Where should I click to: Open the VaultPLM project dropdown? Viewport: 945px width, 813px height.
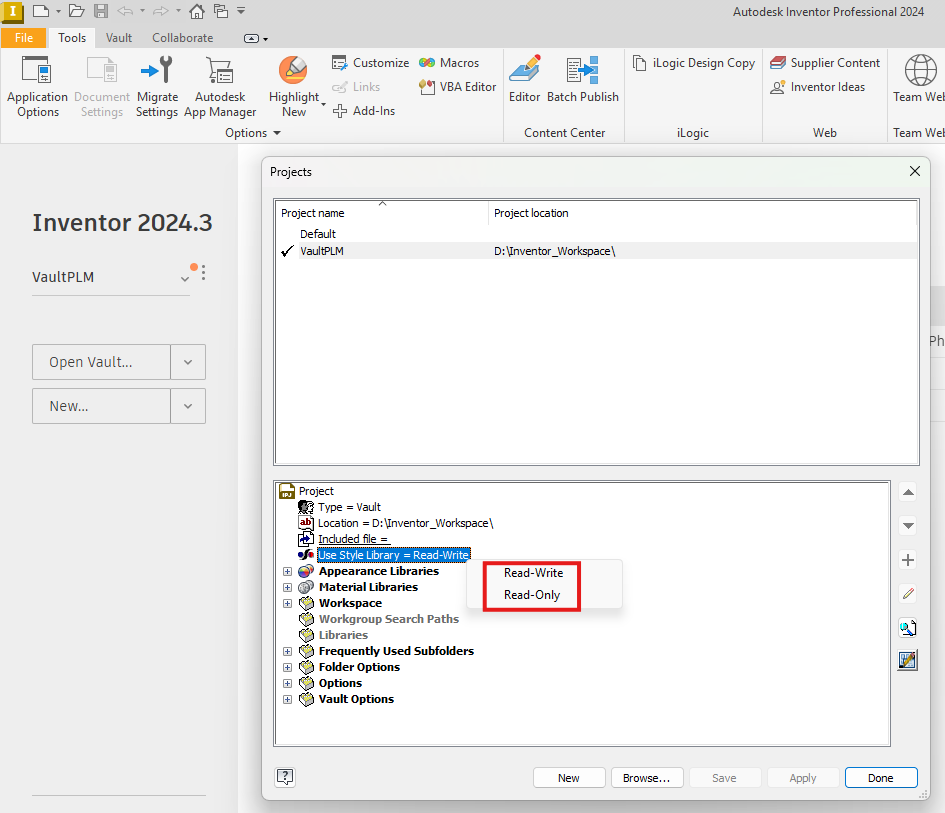pyautogui.click(x=185, y=278)
